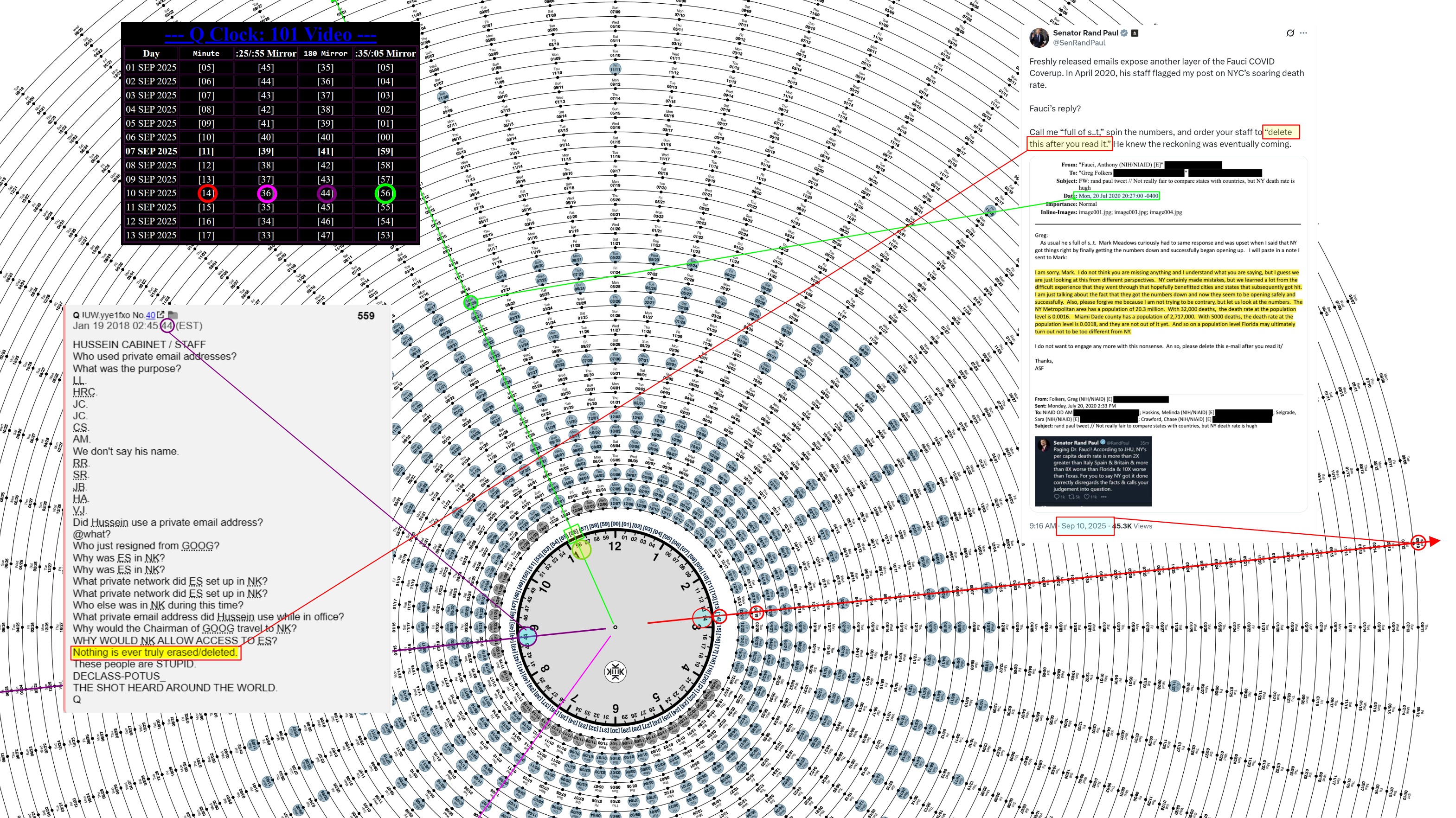The image size is (1456, 818).
Task: Open the Fauci email image in the tweet
Action: 1168,333
